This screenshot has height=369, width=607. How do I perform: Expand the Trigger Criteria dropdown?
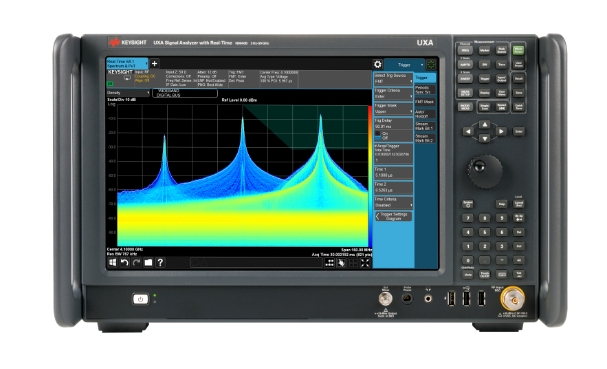393,94
